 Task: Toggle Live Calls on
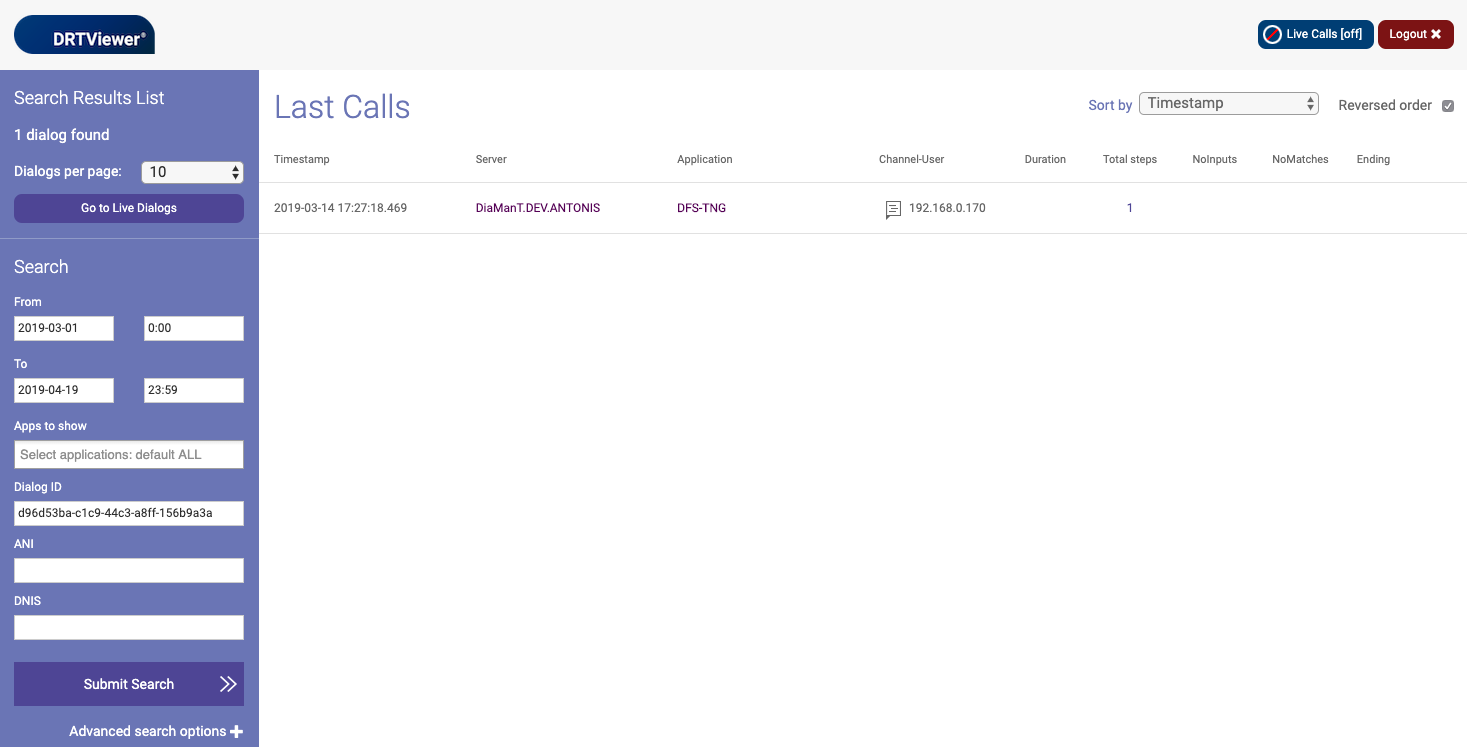[1315, 33]
